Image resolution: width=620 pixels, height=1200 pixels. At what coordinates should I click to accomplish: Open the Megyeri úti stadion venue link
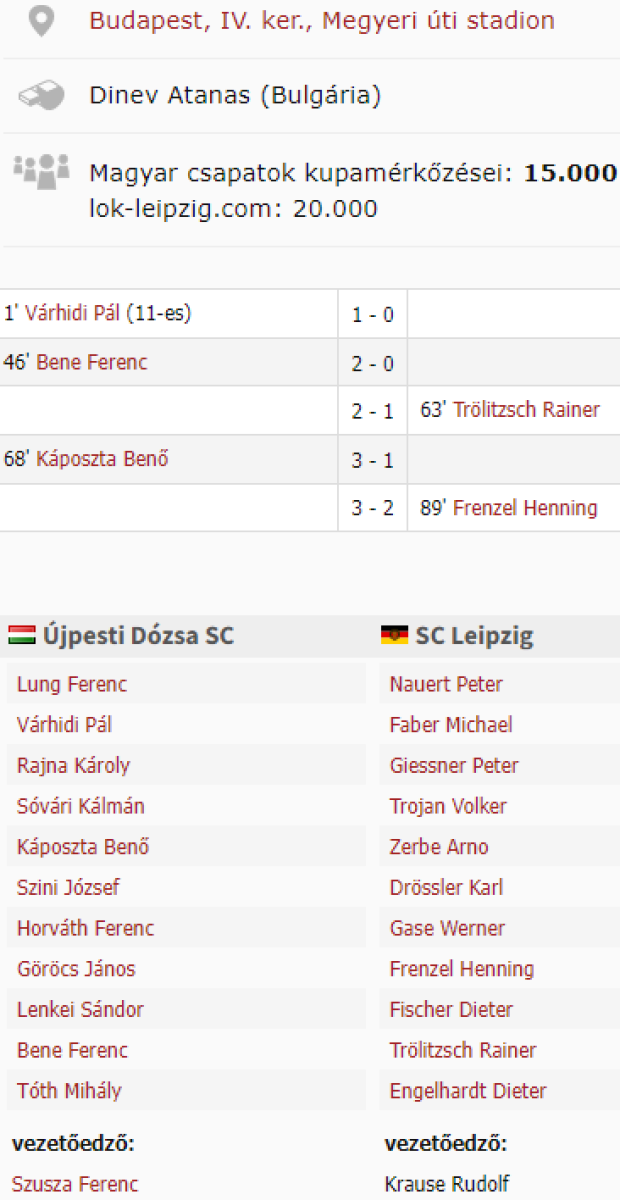click(x=321, y=20)
